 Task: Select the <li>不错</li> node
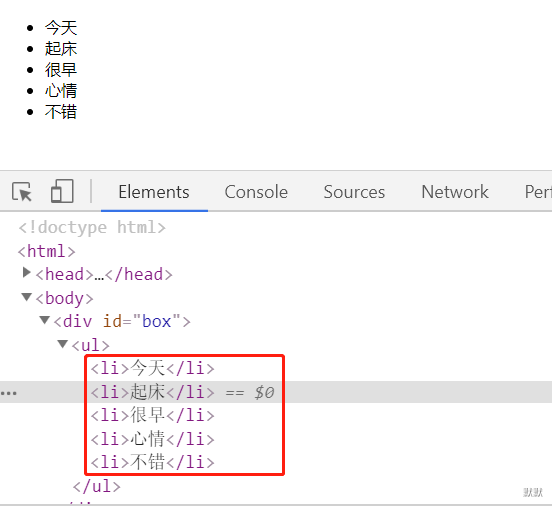(x=152, y=462)
